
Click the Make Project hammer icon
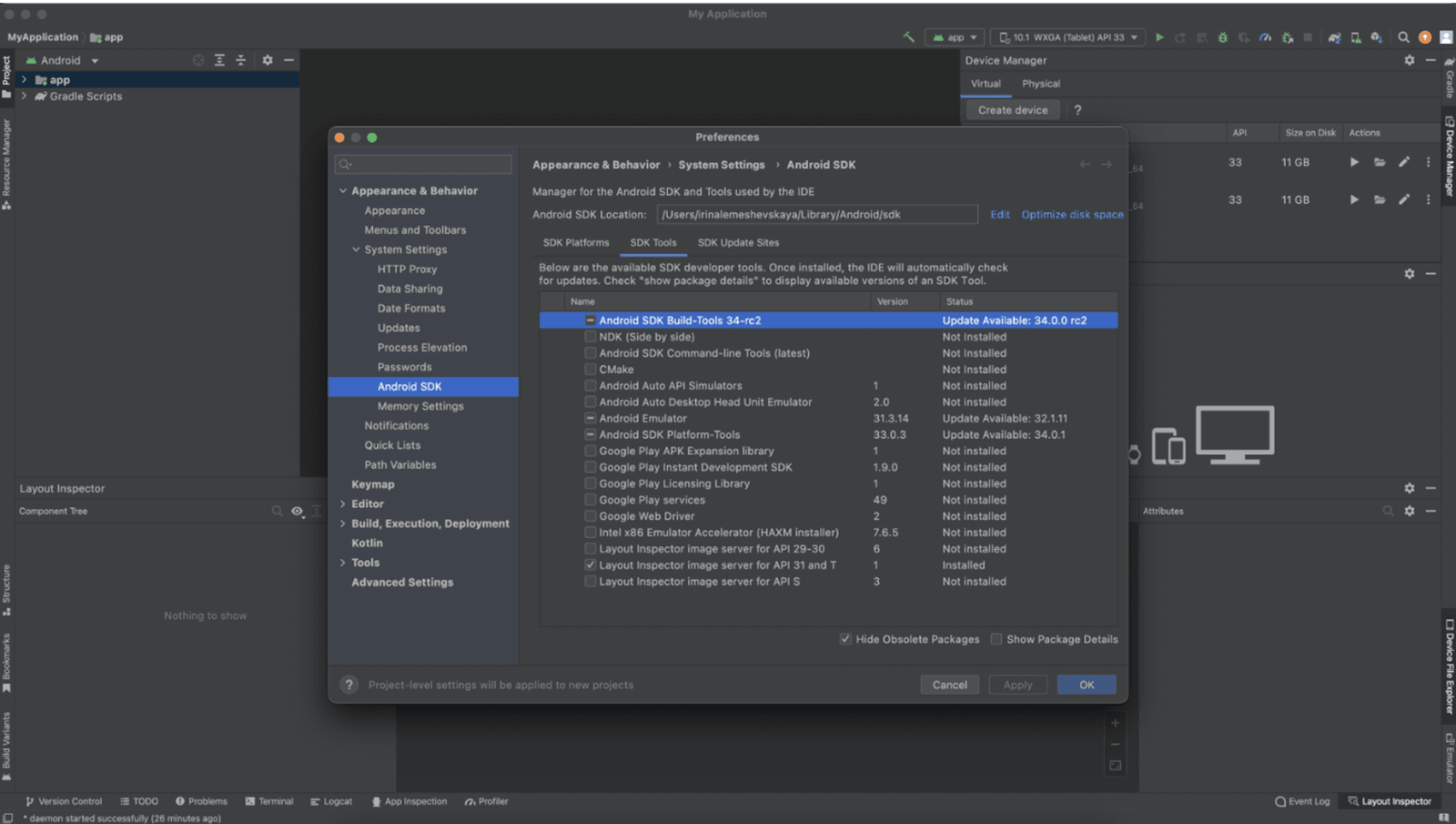pyautogui.click(x=908, y=37)
